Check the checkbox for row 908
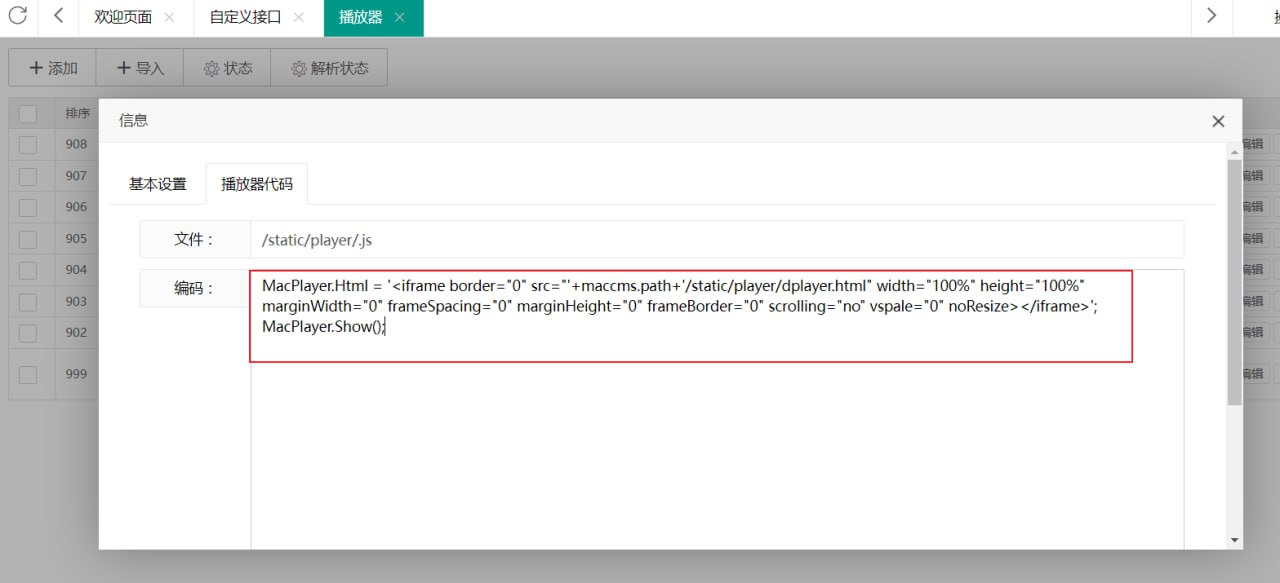The width and height of the screenshot is (1280, 583). [28, 144]
